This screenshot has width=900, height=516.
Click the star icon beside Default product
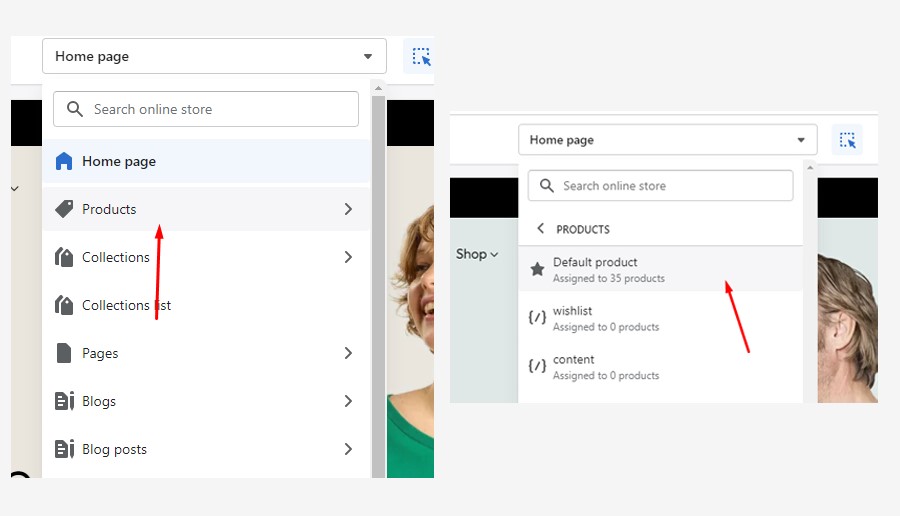537,269
